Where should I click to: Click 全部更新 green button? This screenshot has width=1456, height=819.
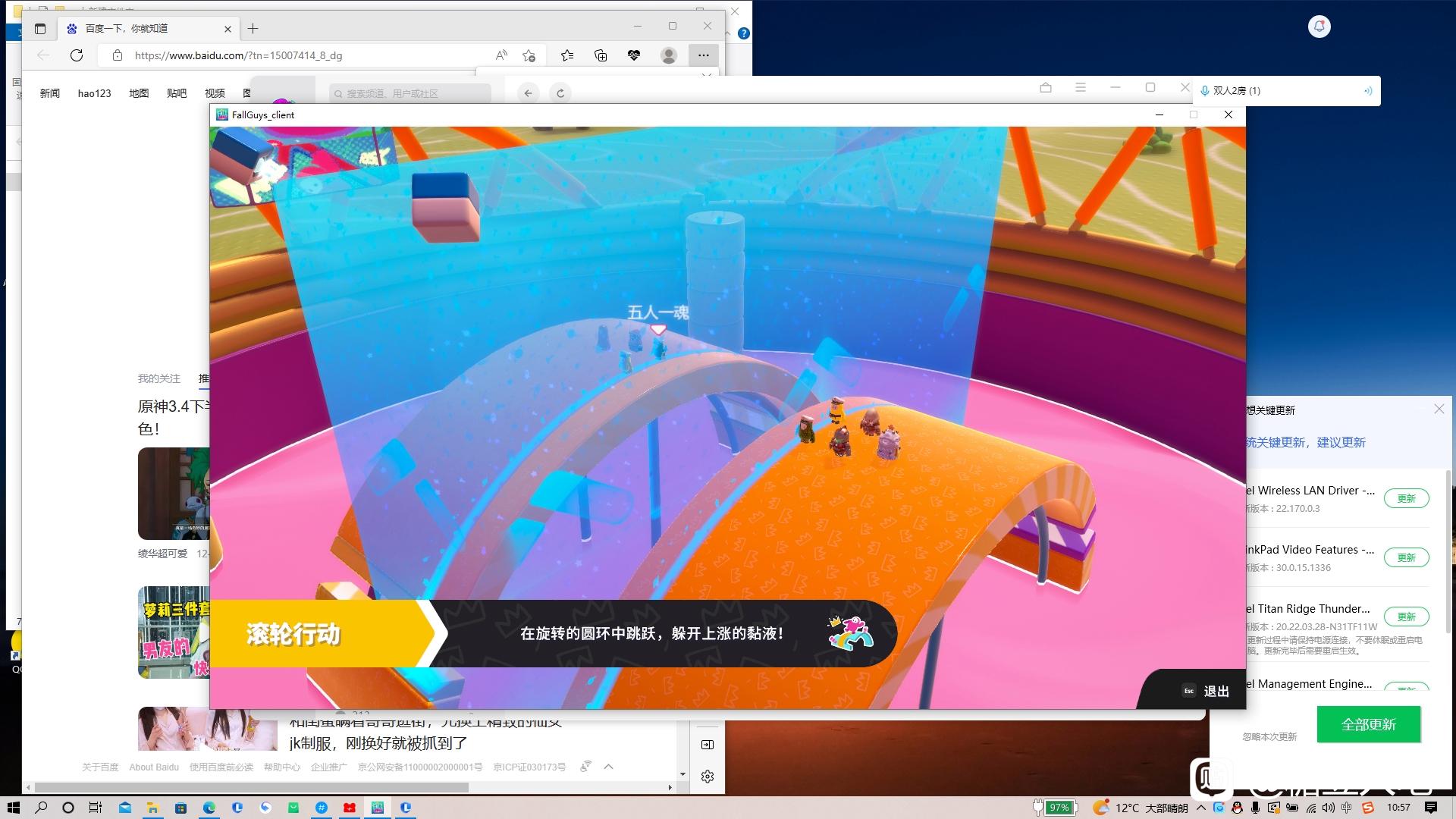(1369, 724)
